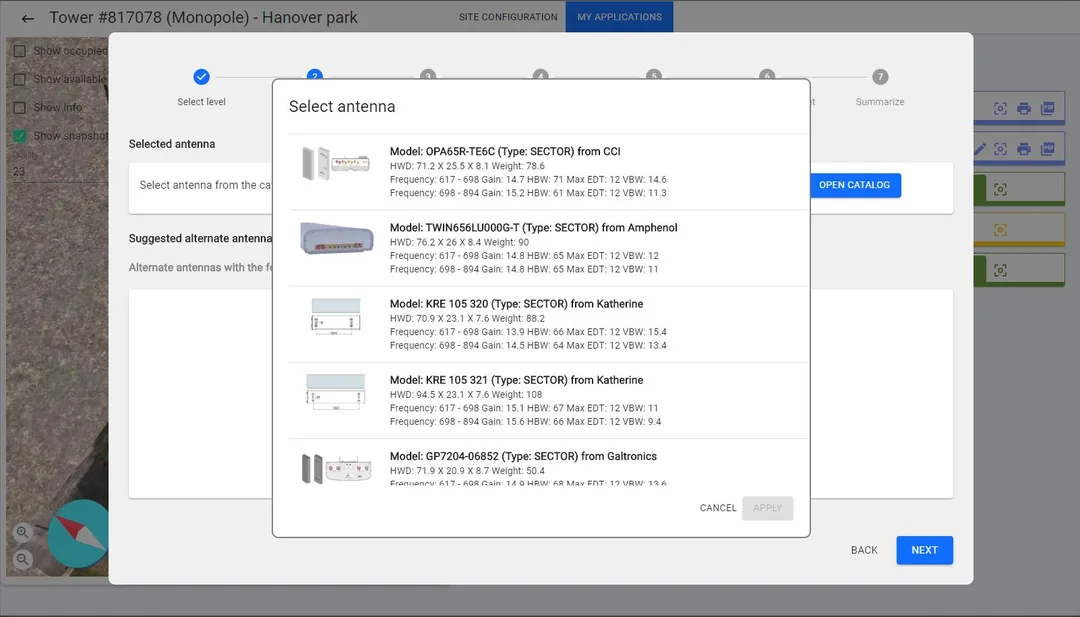
Task: Click the BACK button in the wizard
Action: [864, 550]
